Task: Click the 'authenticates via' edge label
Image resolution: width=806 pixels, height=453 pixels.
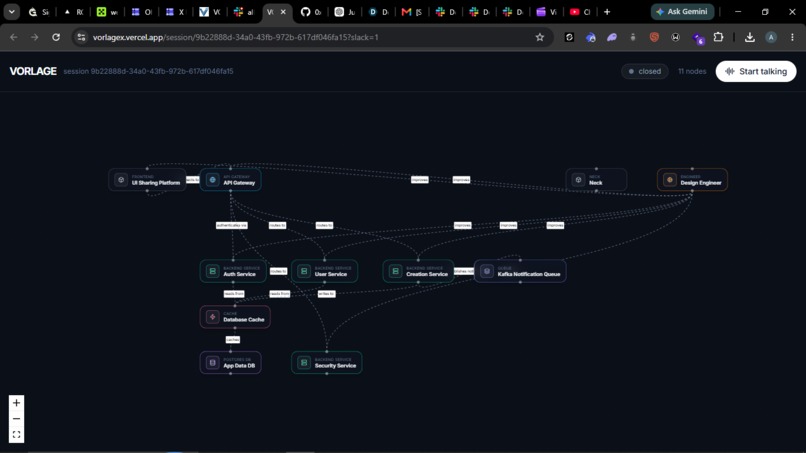Action: pyautogui.click(x=231, y=225)
